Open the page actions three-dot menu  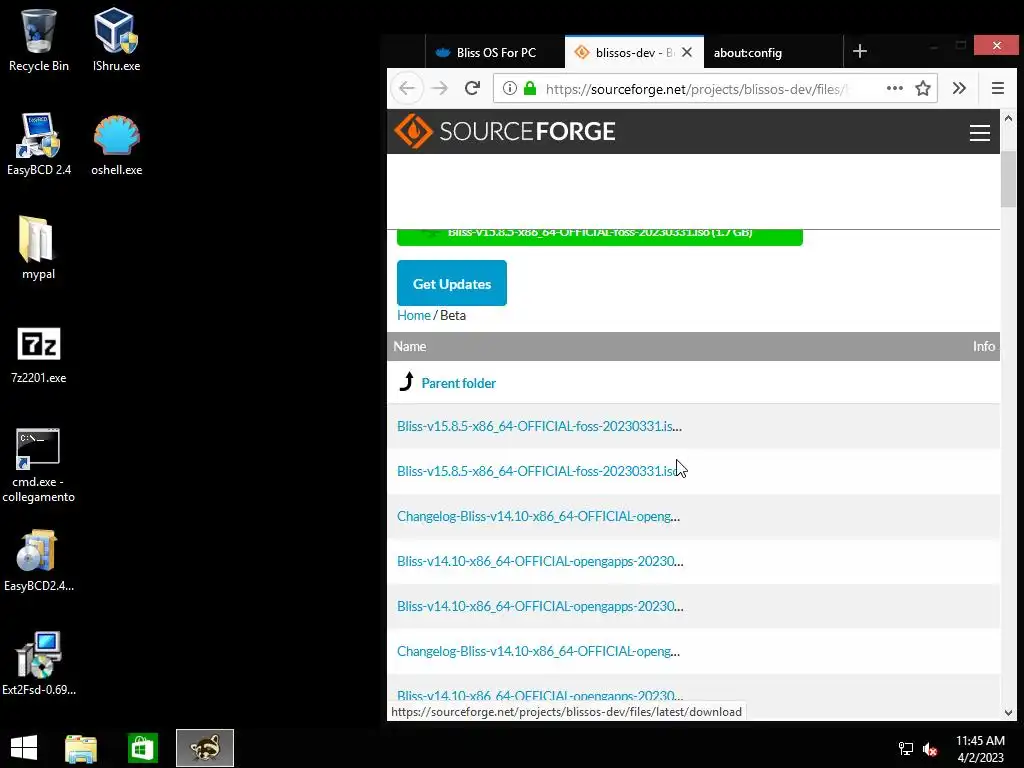click(895, 88)
